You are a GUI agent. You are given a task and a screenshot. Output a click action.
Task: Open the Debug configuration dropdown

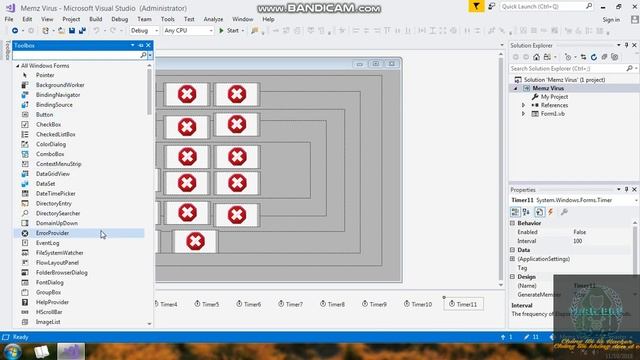click(x=144, y=31)
